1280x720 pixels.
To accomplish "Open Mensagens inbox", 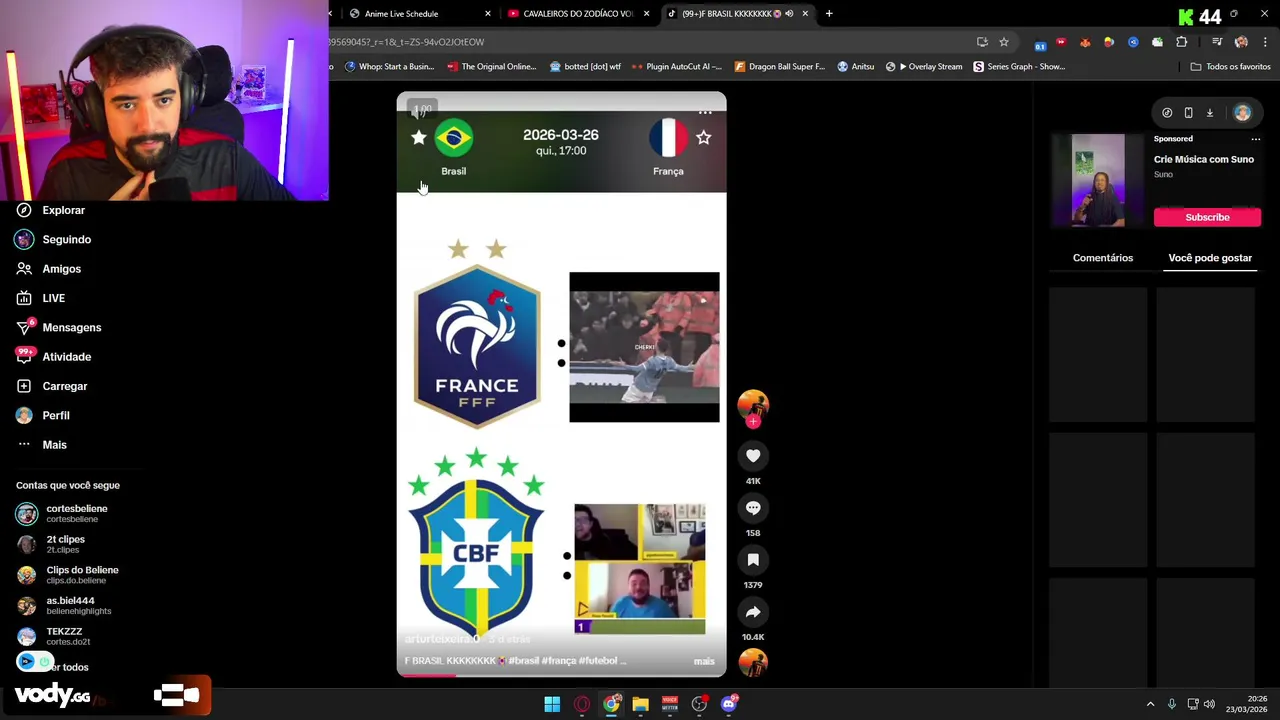I will point(58,327).
